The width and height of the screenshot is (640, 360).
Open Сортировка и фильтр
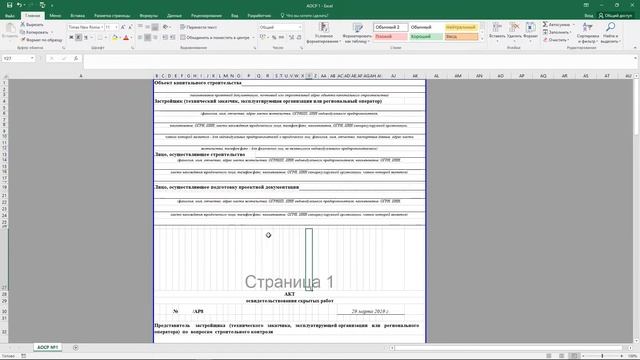click(588, 33)
